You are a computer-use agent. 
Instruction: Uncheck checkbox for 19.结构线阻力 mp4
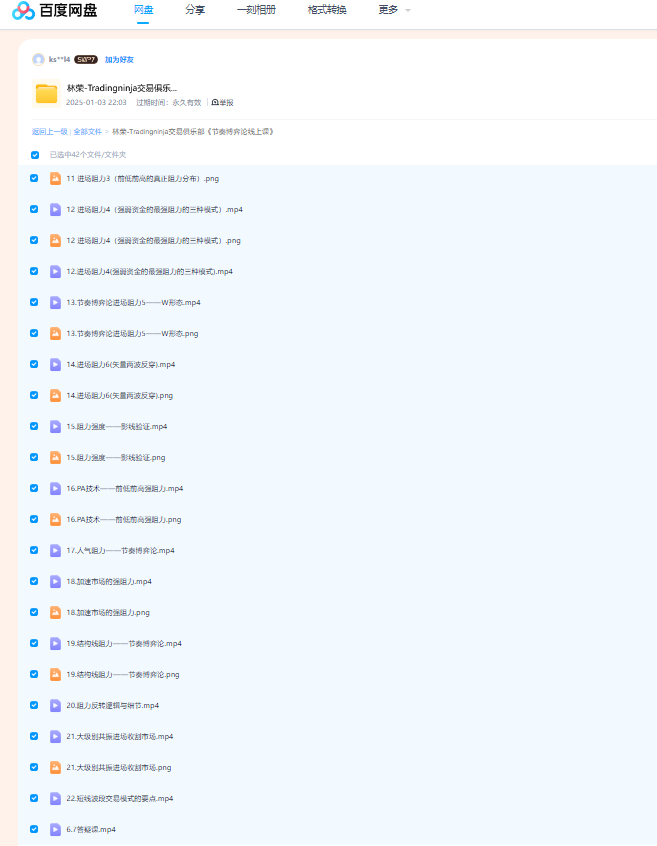tap(34, 643)
